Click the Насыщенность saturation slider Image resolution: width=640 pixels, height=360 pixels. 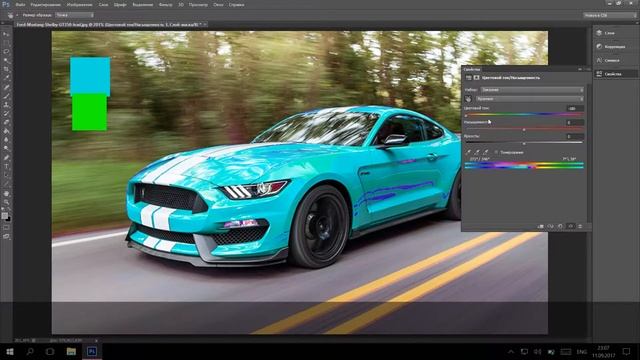(524, 129)
